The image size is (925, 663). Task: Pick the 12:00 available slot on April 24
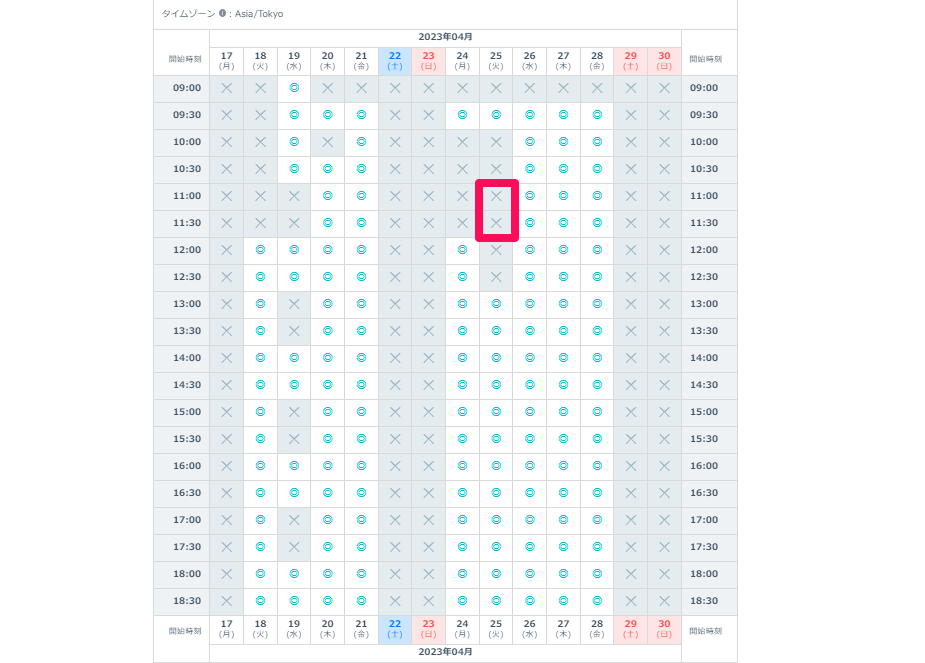click(x=462, y=250)
